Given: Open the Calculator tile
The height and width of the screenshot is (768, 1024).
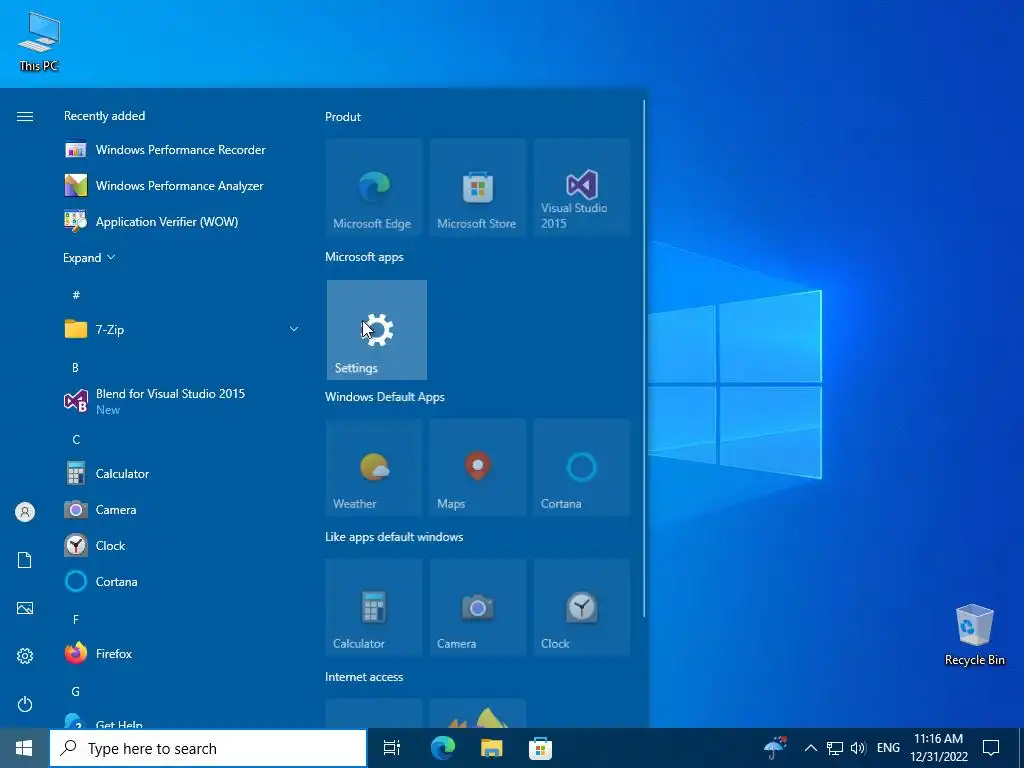Looking at the screenshot, I should pyautogui.click(x=374, y=607).
